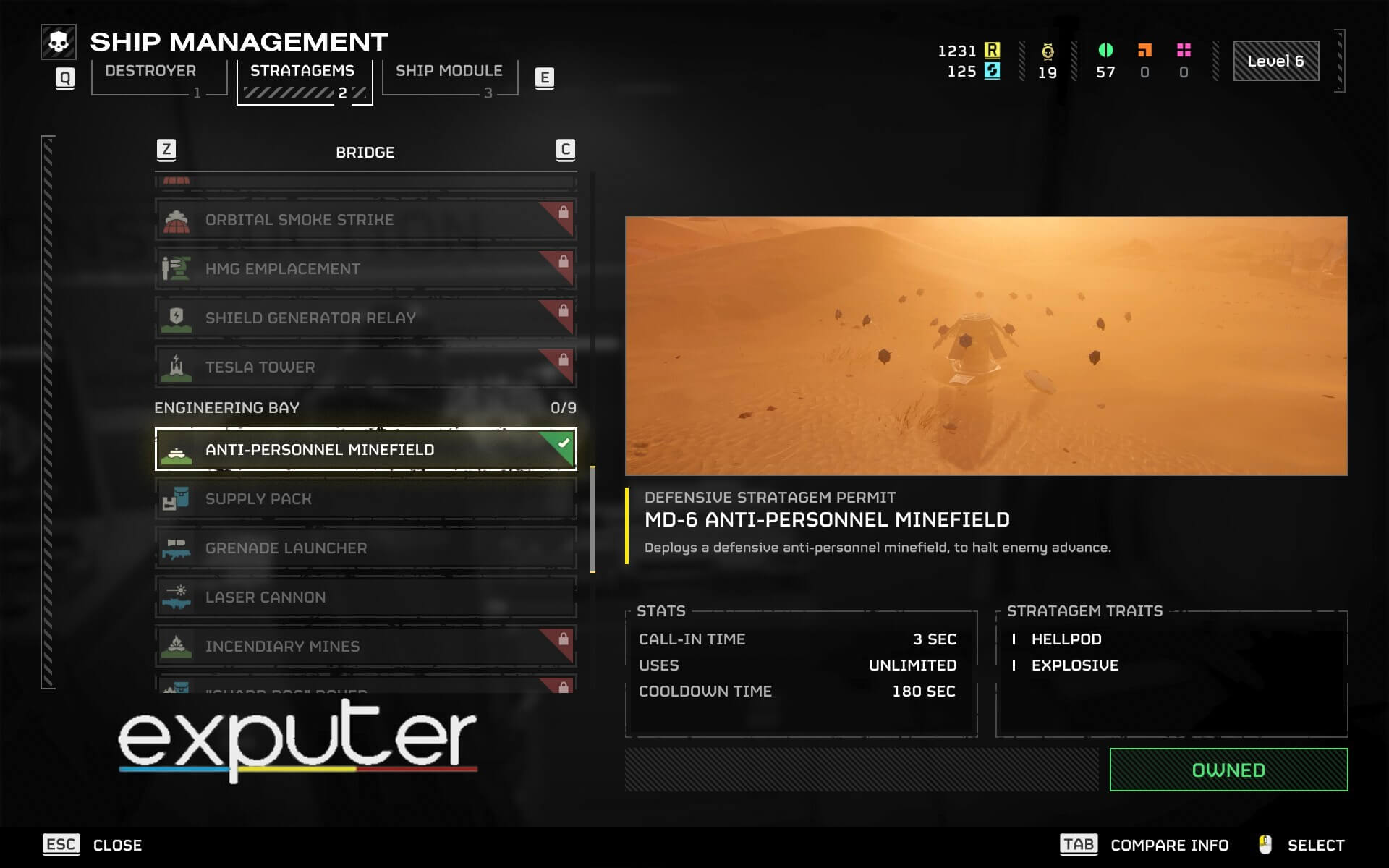
Task: Switch to the Stratagems tab
Action: (305, 82)
